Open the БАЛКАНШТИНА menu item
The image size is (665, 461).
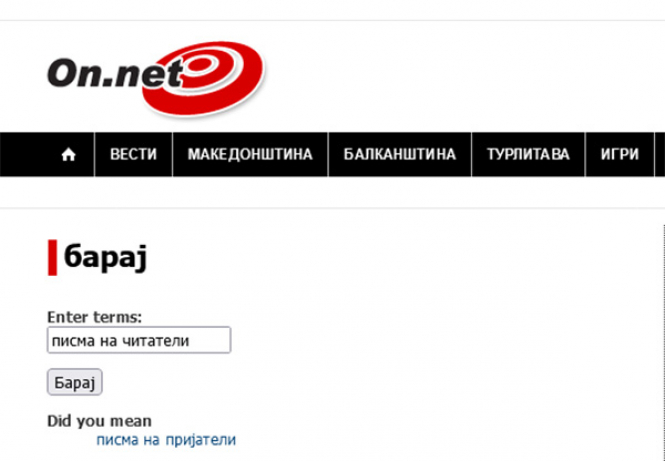pos(399,155)
